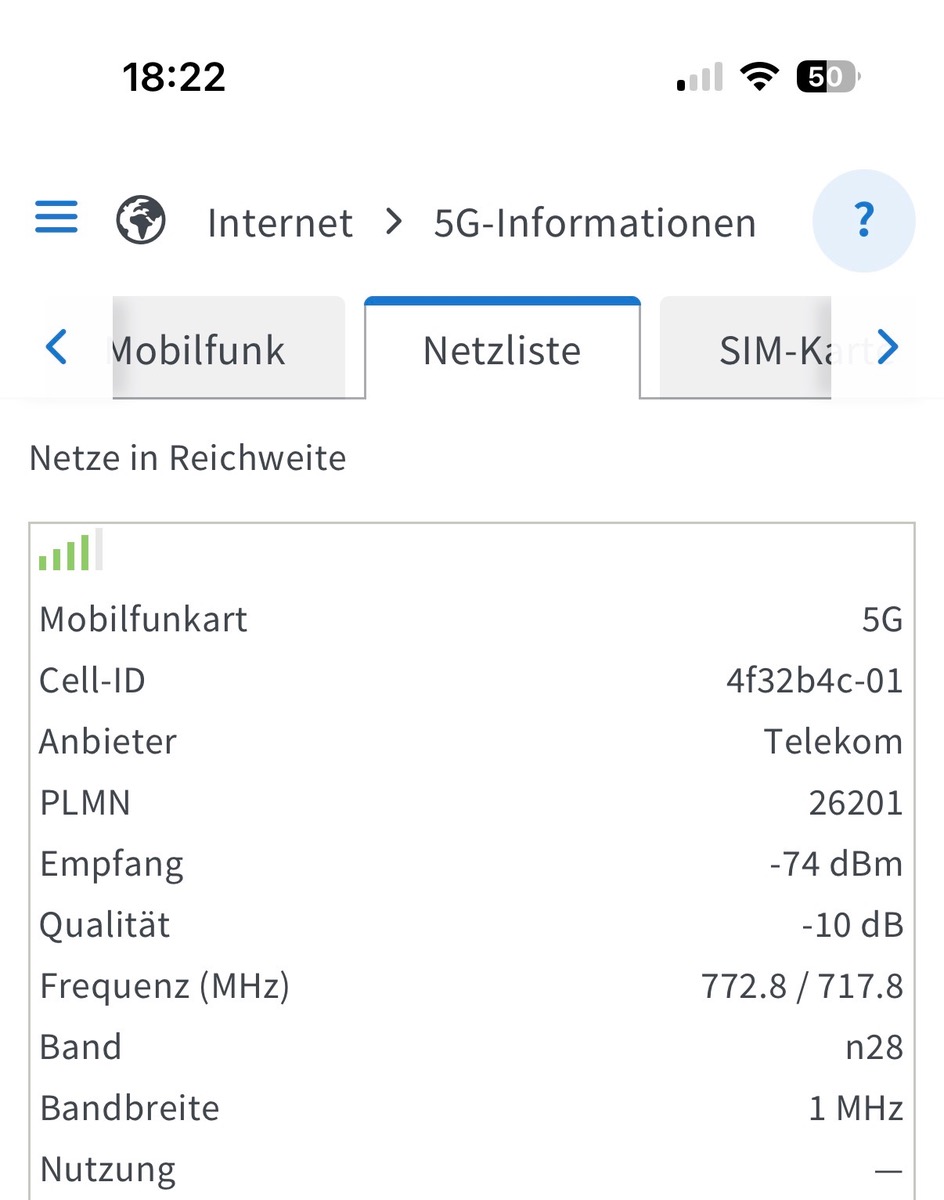944x1200 pixels.
Task: Tap the breadcrumb chevron separator arrow
Action: [394, 222]
